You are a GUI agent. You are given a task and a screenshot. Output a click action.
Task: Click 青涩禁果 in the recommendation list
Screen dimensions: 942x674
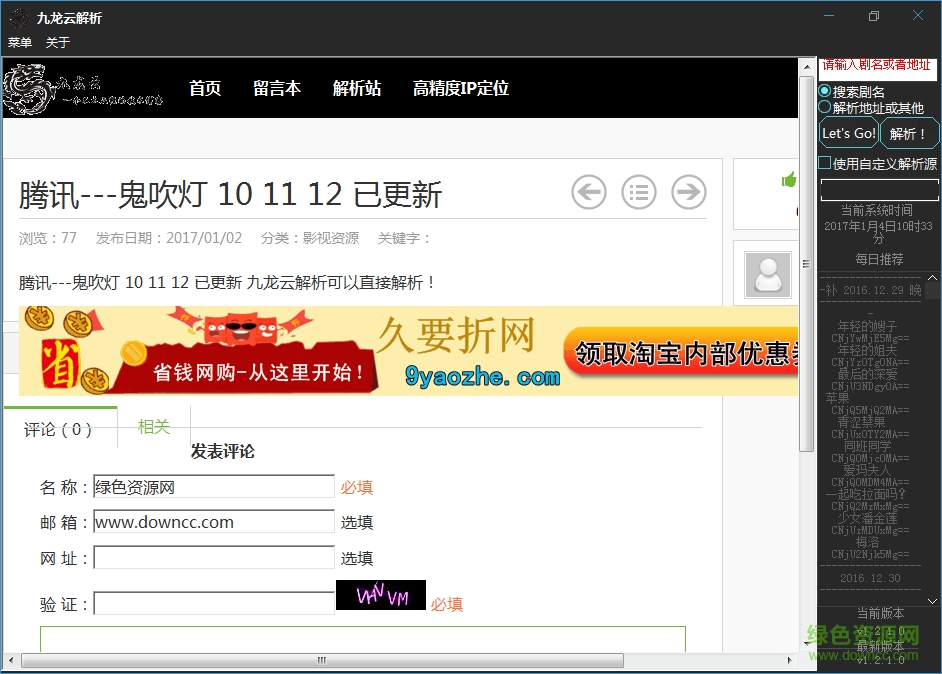click(x=861, y=422)
